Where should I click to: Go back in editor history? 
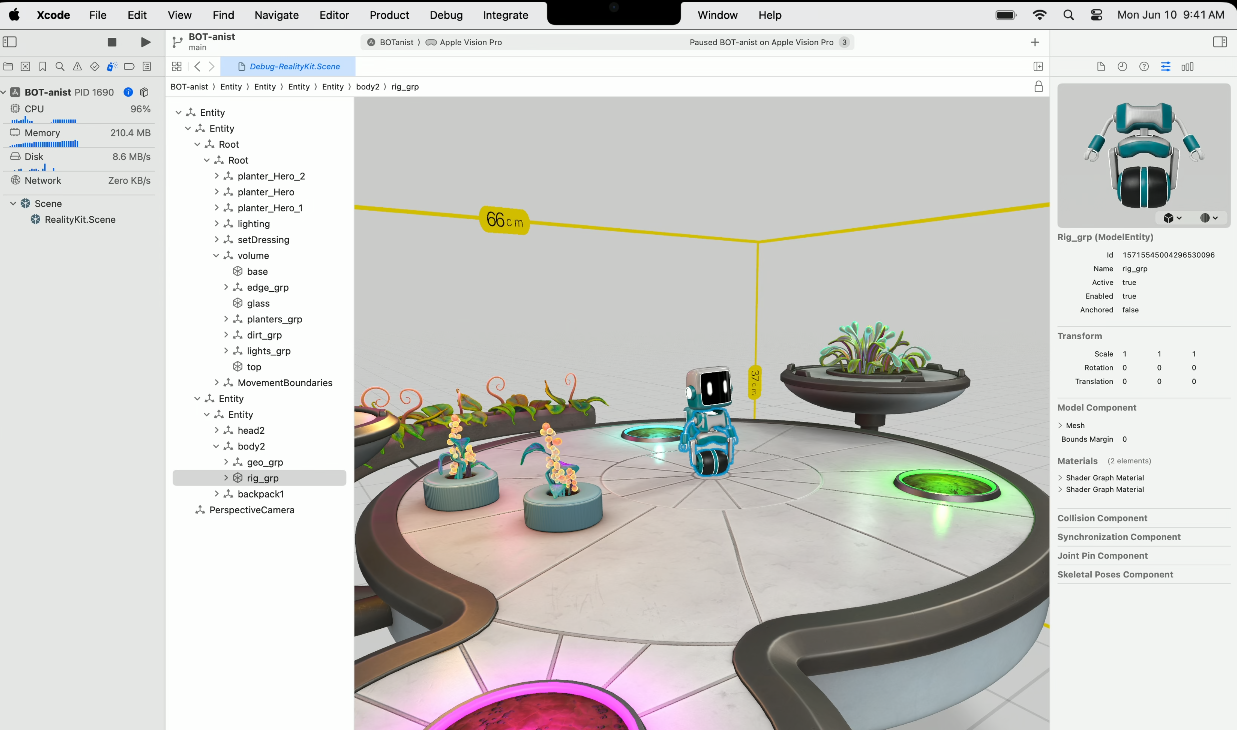click(197, 67)
